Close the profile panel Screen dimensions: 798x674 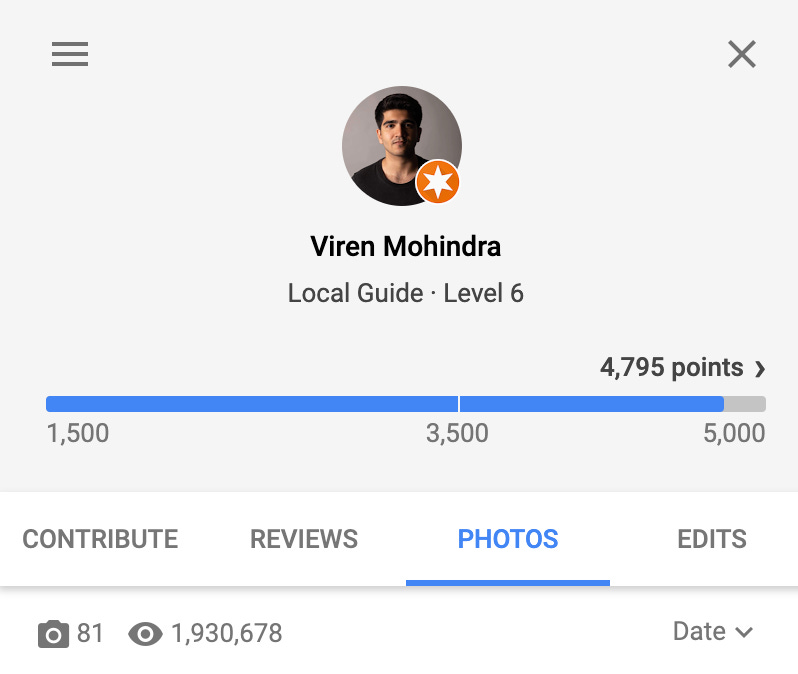[x=742, y=54]
